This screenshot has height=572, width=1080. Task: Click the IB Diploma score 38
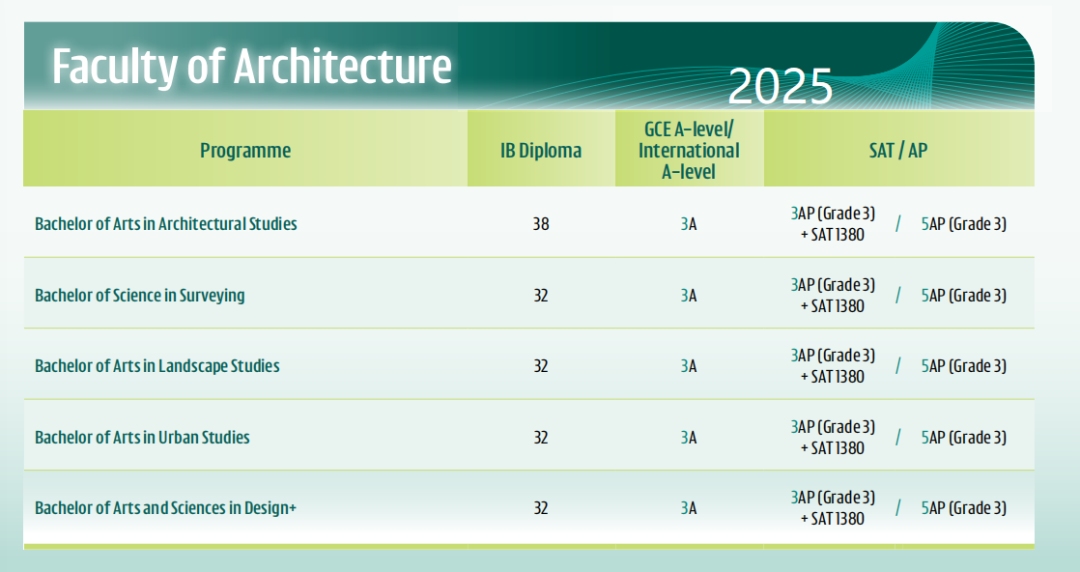tap(541, 224)
